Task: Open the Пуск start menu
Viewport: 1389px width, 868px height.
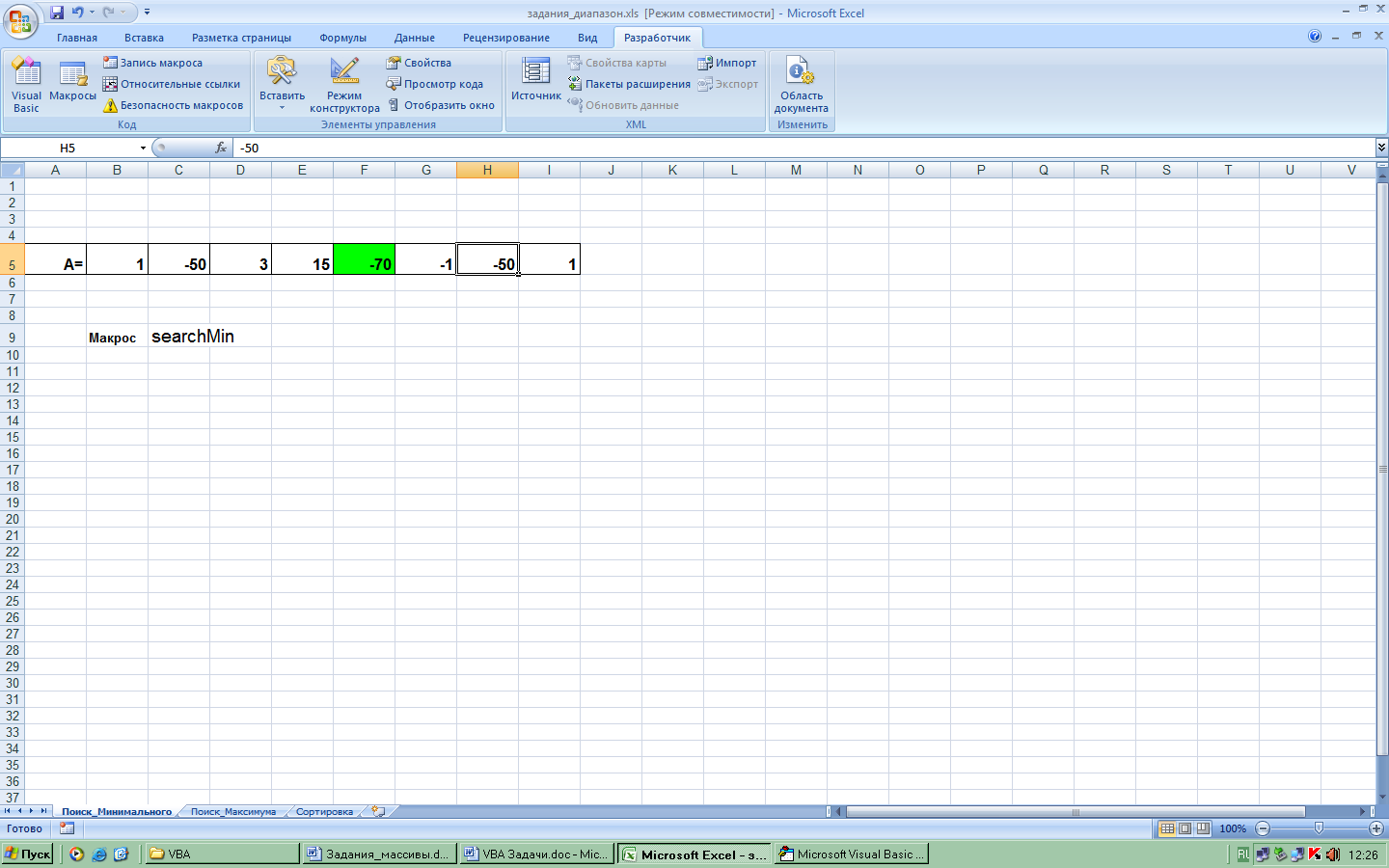Action: (27, 854)
